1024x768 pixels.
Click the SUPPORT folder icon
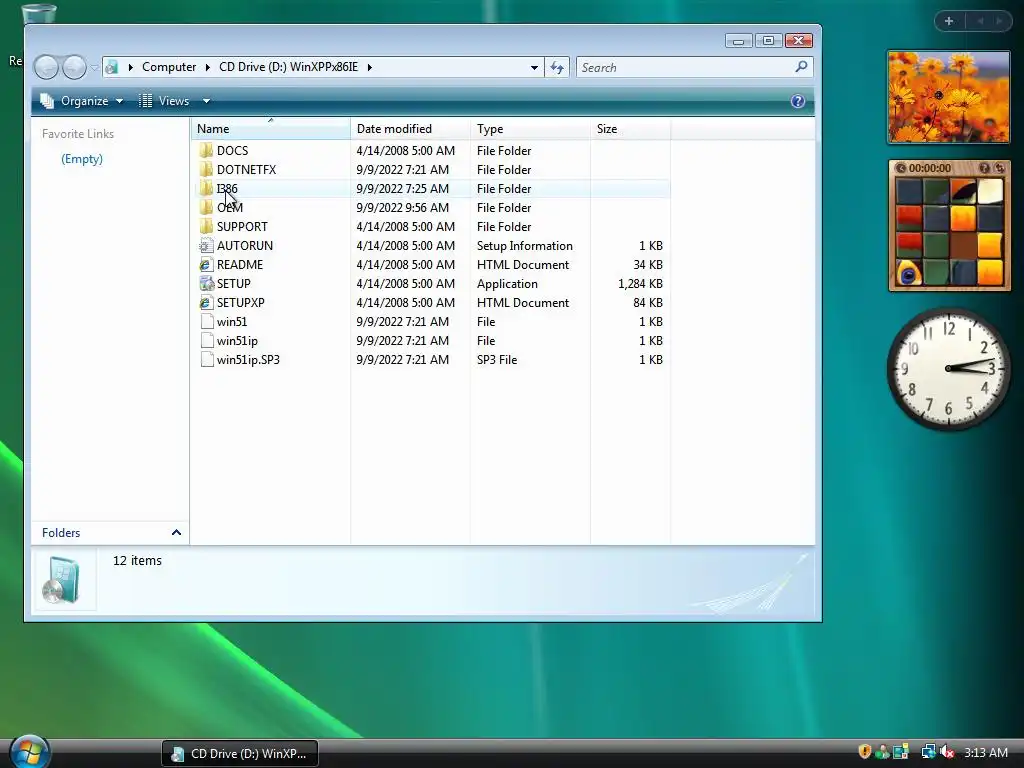coord(206,226)
